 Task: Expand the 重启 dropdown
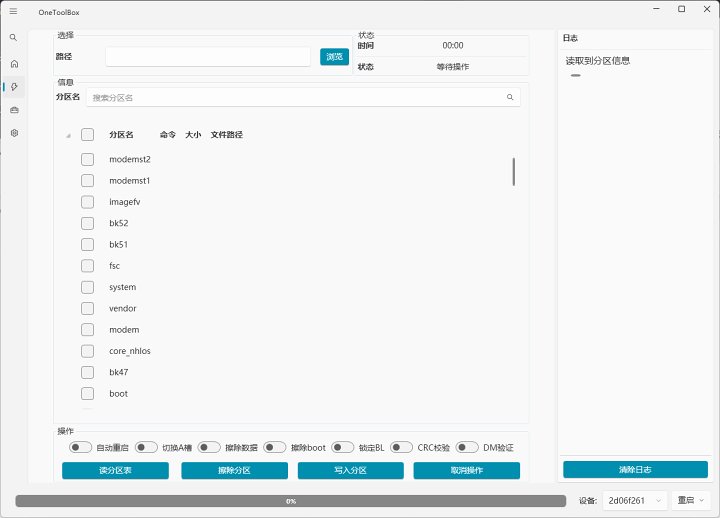[x=692, y=500]
